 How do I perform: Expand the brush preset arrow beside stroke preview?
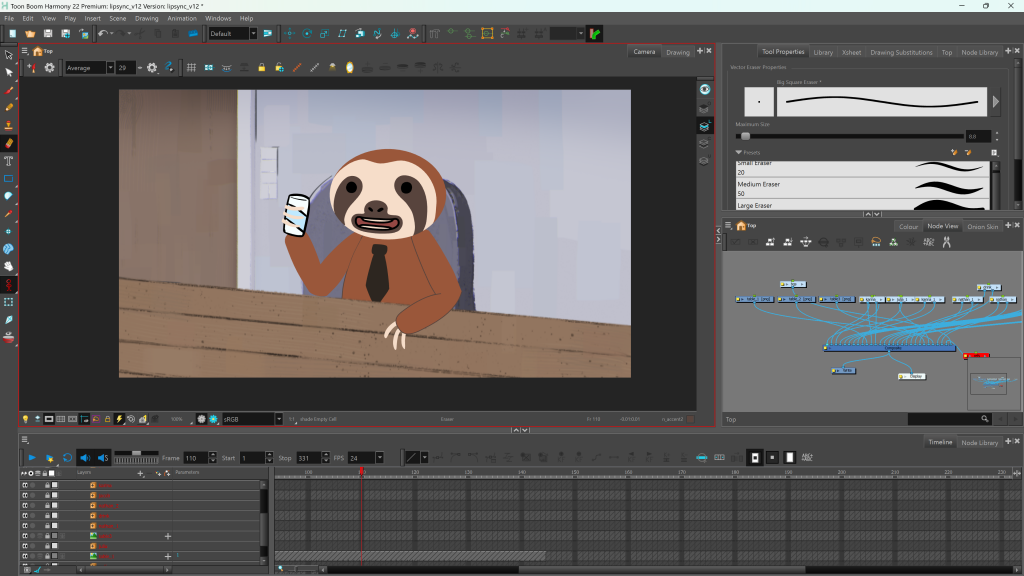pyautogui.click(x=995, y=102)
